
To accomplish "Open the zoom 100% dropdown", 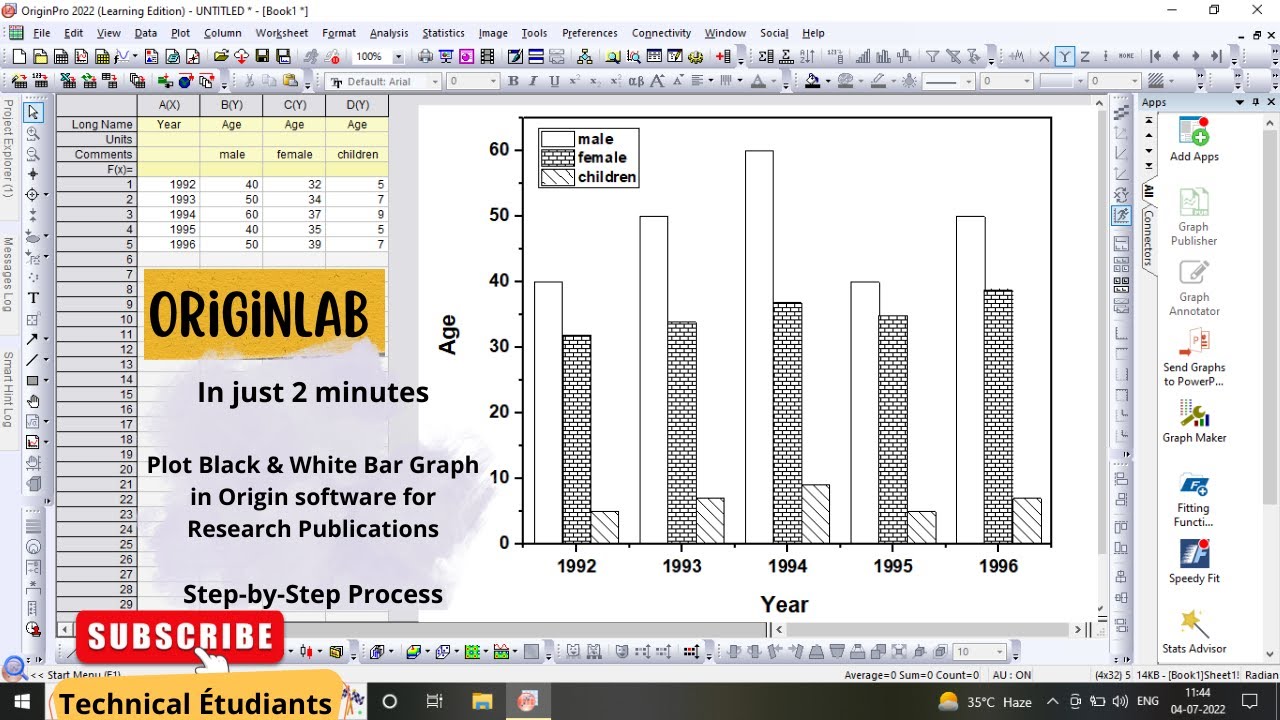I will tap(399, 57).
